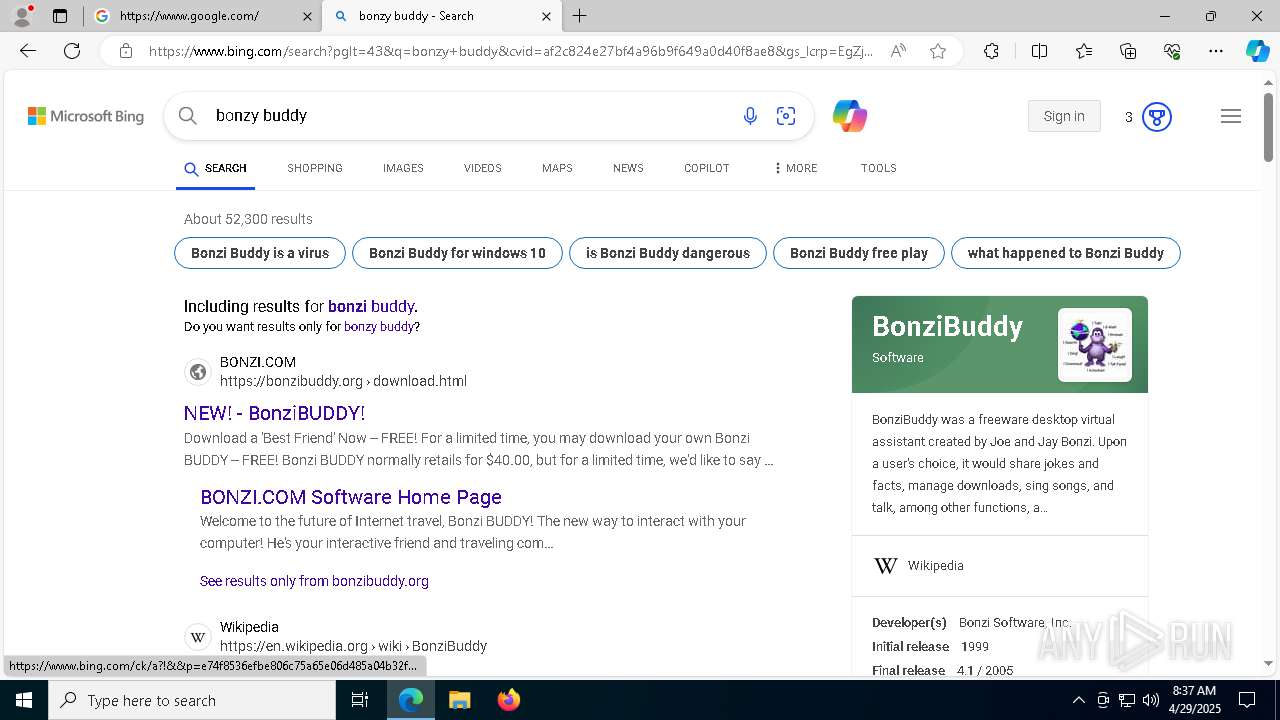Switch to the IMAGES tab

coord(403,168)
